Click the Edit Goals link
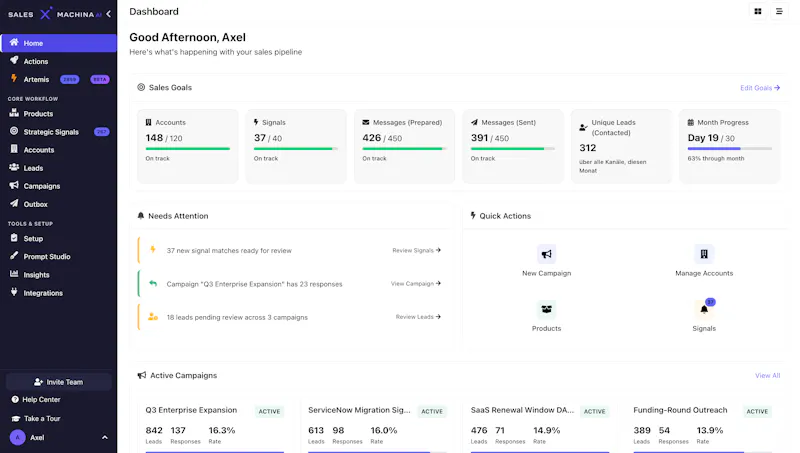Image resolution: width=800 pixels, height=453 pixels. [760, 88]
